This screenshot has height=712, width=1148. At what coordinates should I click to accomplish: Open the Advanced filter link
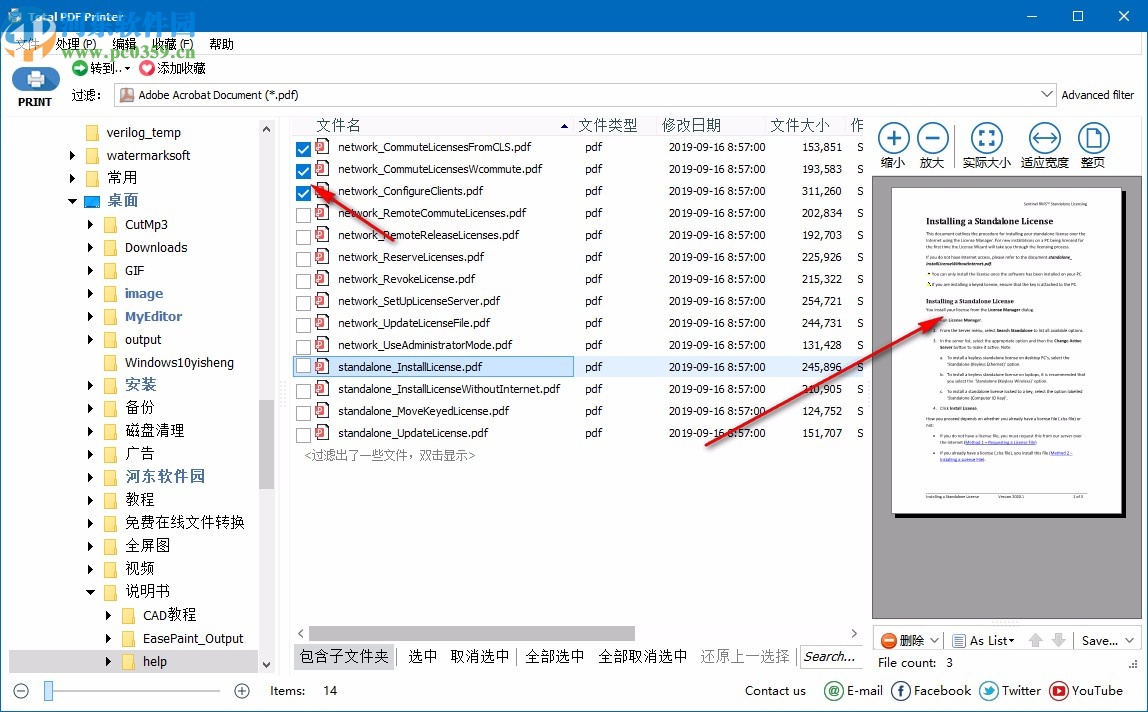click(1097, 94)
